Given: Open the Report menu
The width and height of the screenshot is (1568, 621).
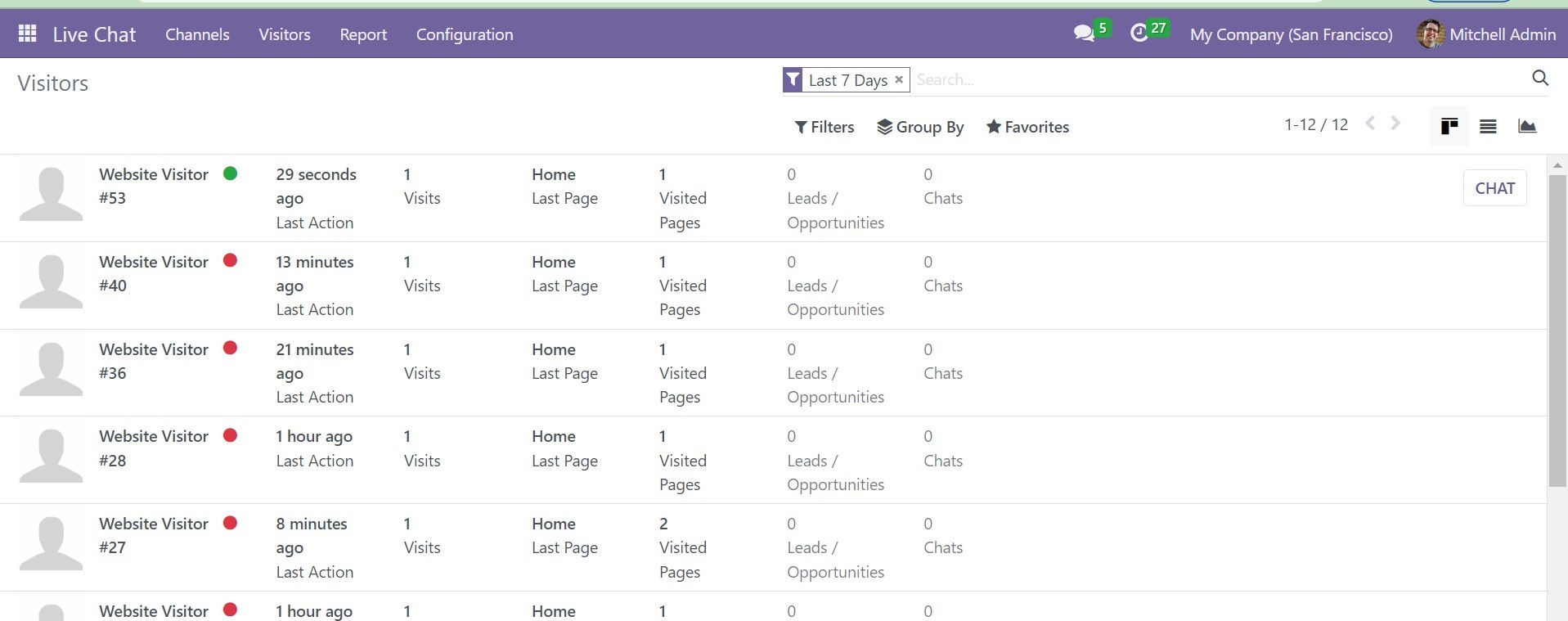Looking at the screenshot, I should [x=363, y=34].
